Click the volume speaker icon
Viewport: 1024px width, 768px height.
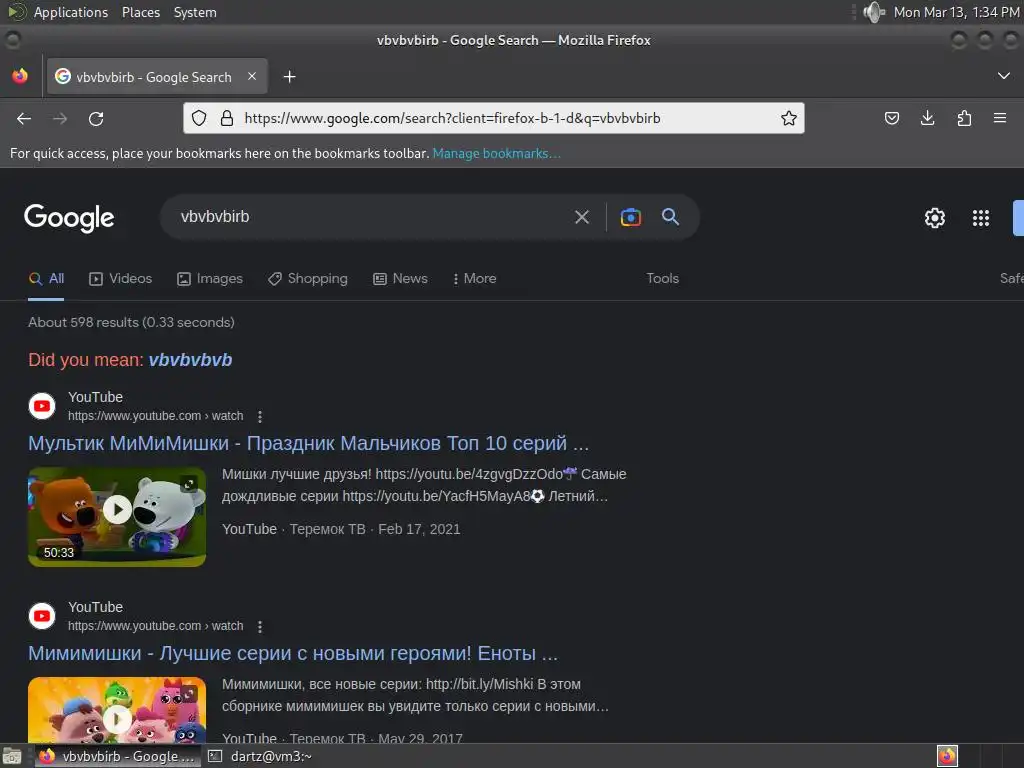873,12
